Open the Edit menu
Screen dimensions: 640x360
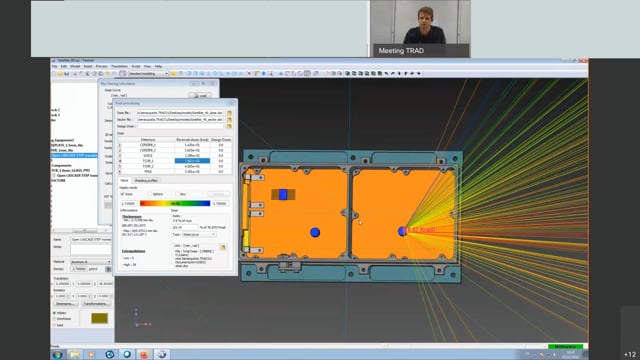point(64,66)
